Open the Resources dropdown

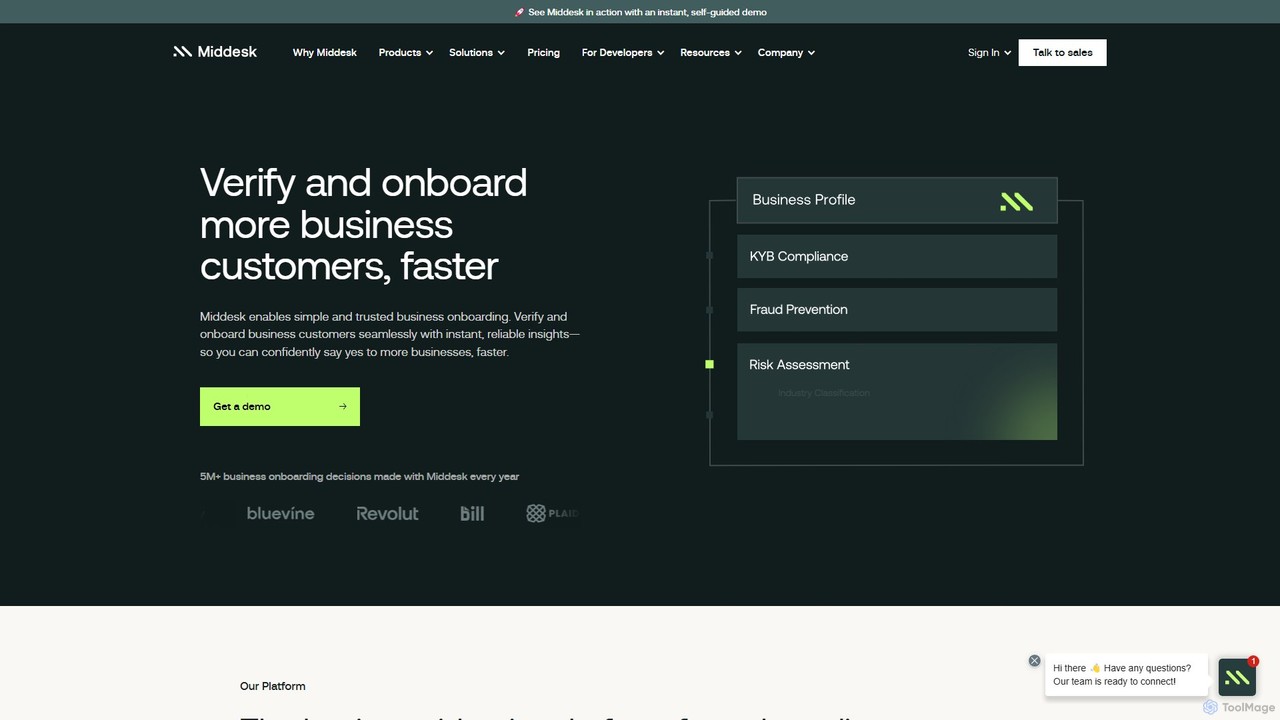(710, 52)
